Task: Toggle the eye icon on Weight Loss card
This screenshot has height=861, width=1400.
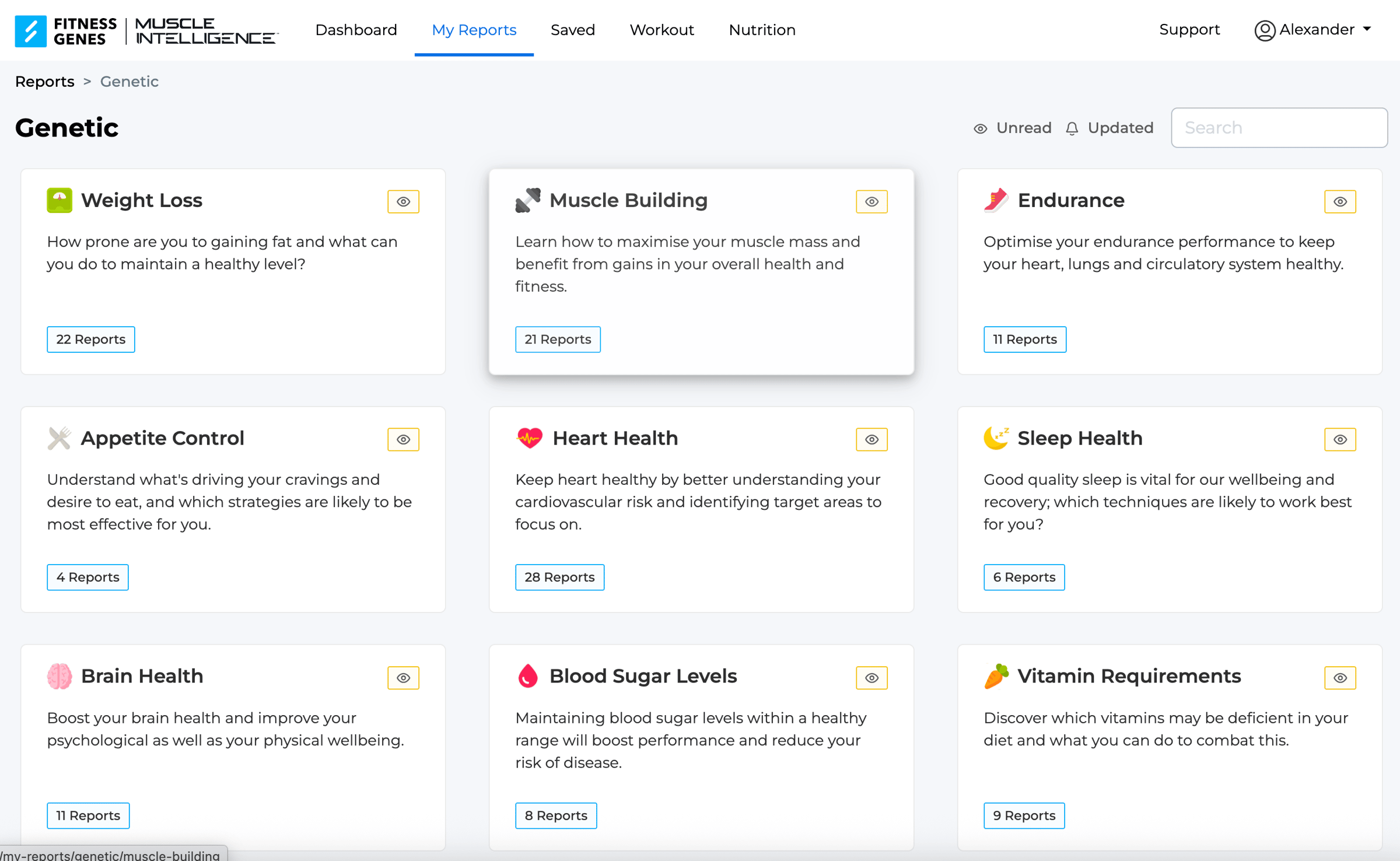Action: (403, 202)
